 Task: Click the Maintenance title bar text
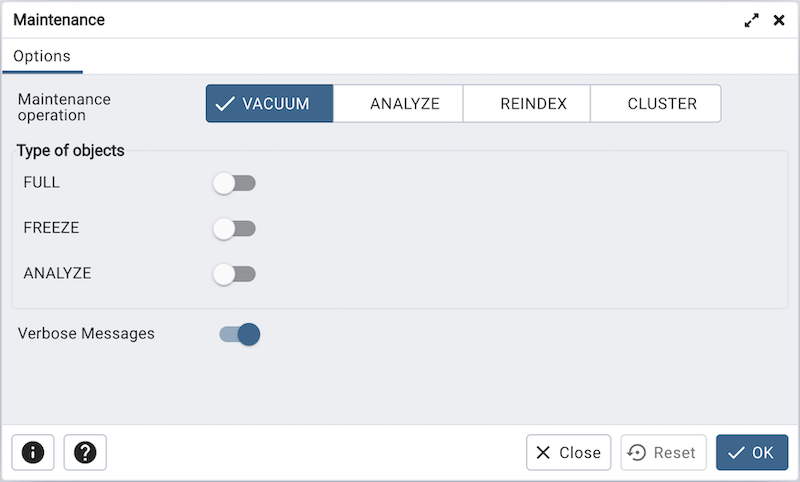click(59, 20)
